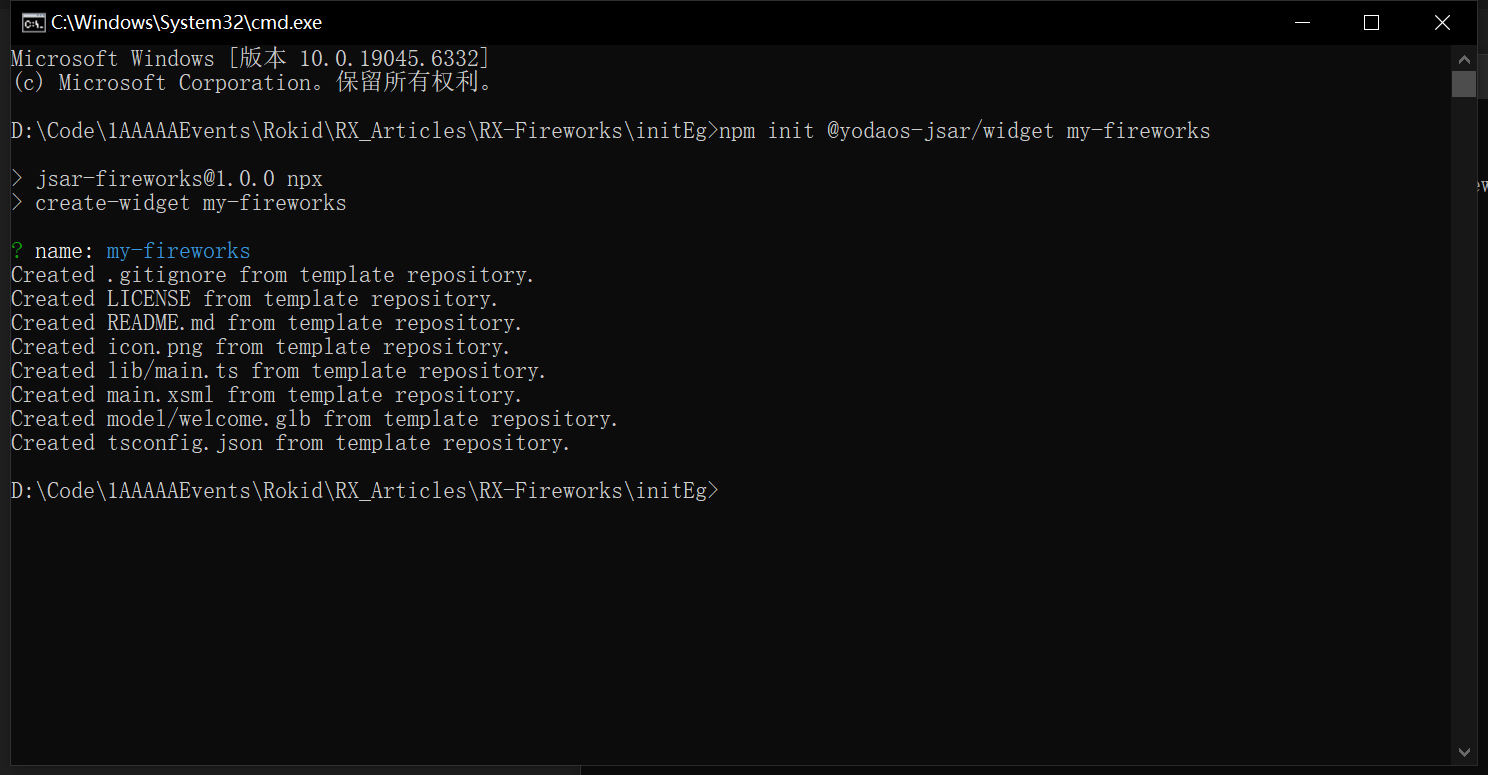Maximize the command prompt window
The image size is (1488, 775).
(x=1371, y=22)
